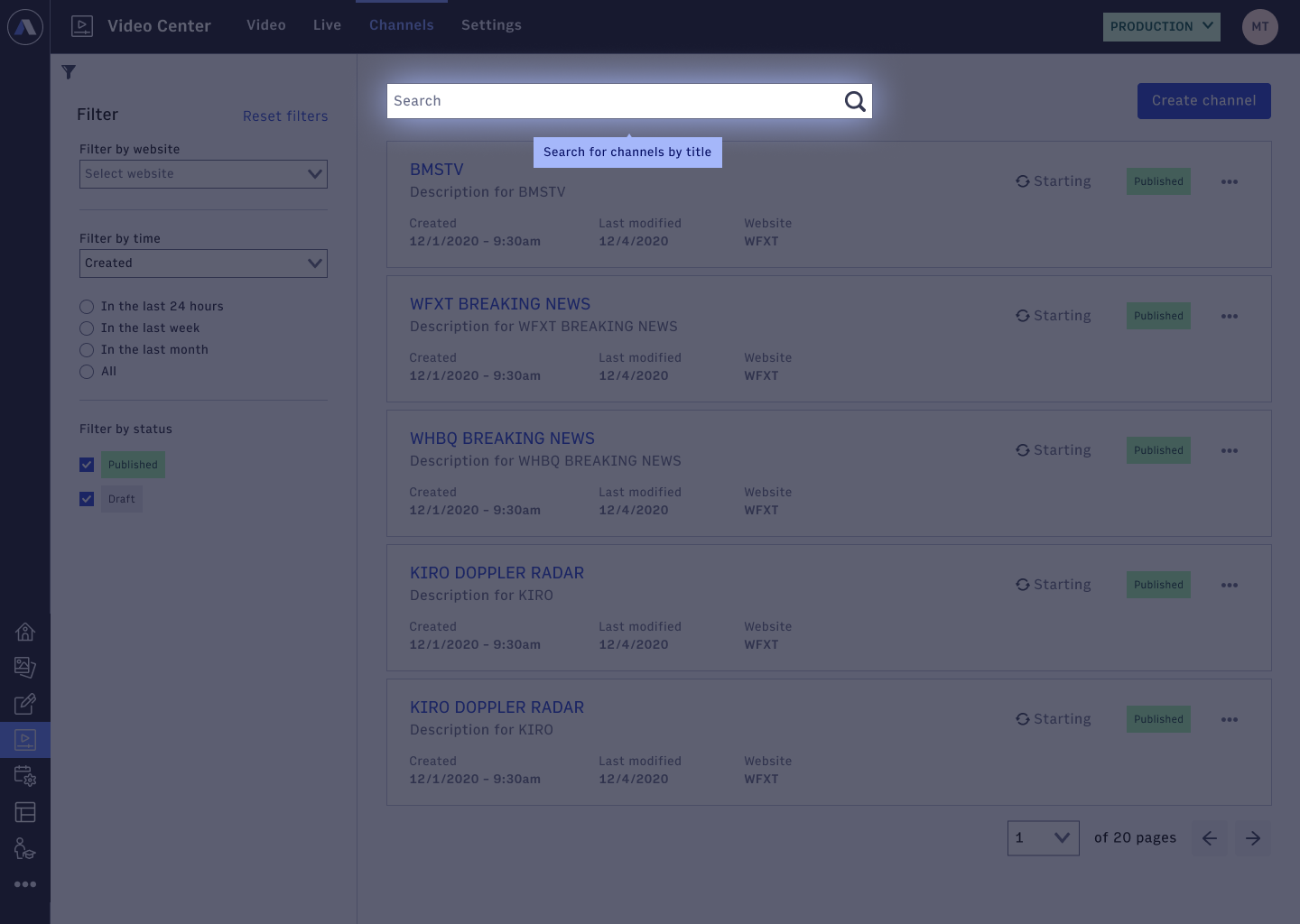The image size is (1300, 924).
Task: Open the calendar settings icon in sidebar
Action: [25, 776]
